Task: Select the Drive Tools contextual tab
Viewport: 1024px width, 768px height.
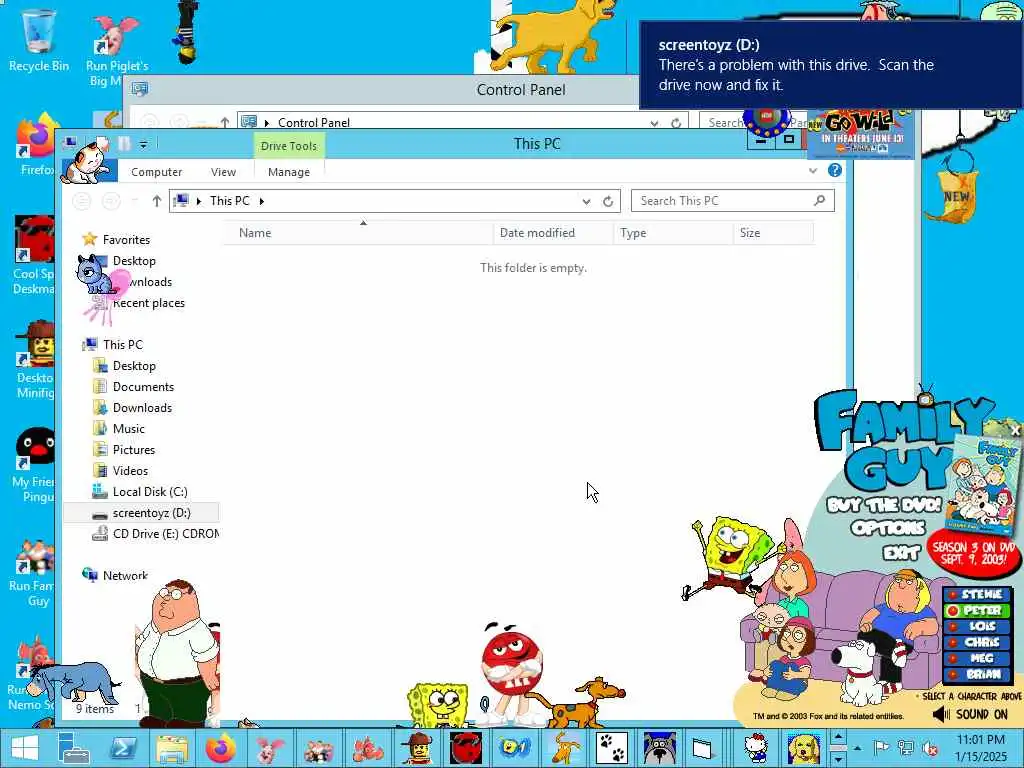Action: tap(289, 146)
